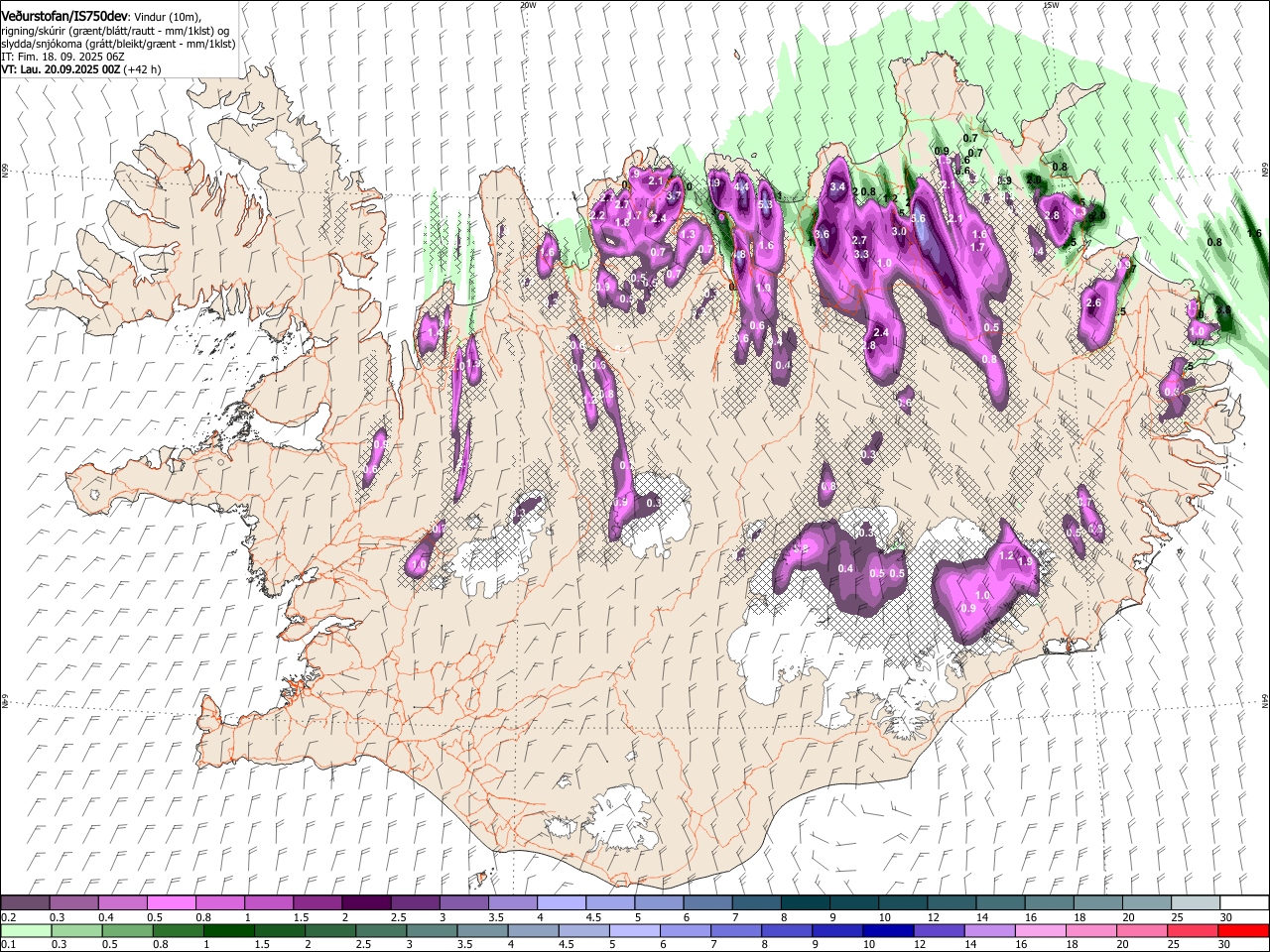Pick darkest purple snow swatch for 2–2.5 mm
Viewport: 1270px width, 952px height.
(x=365, y=902)
